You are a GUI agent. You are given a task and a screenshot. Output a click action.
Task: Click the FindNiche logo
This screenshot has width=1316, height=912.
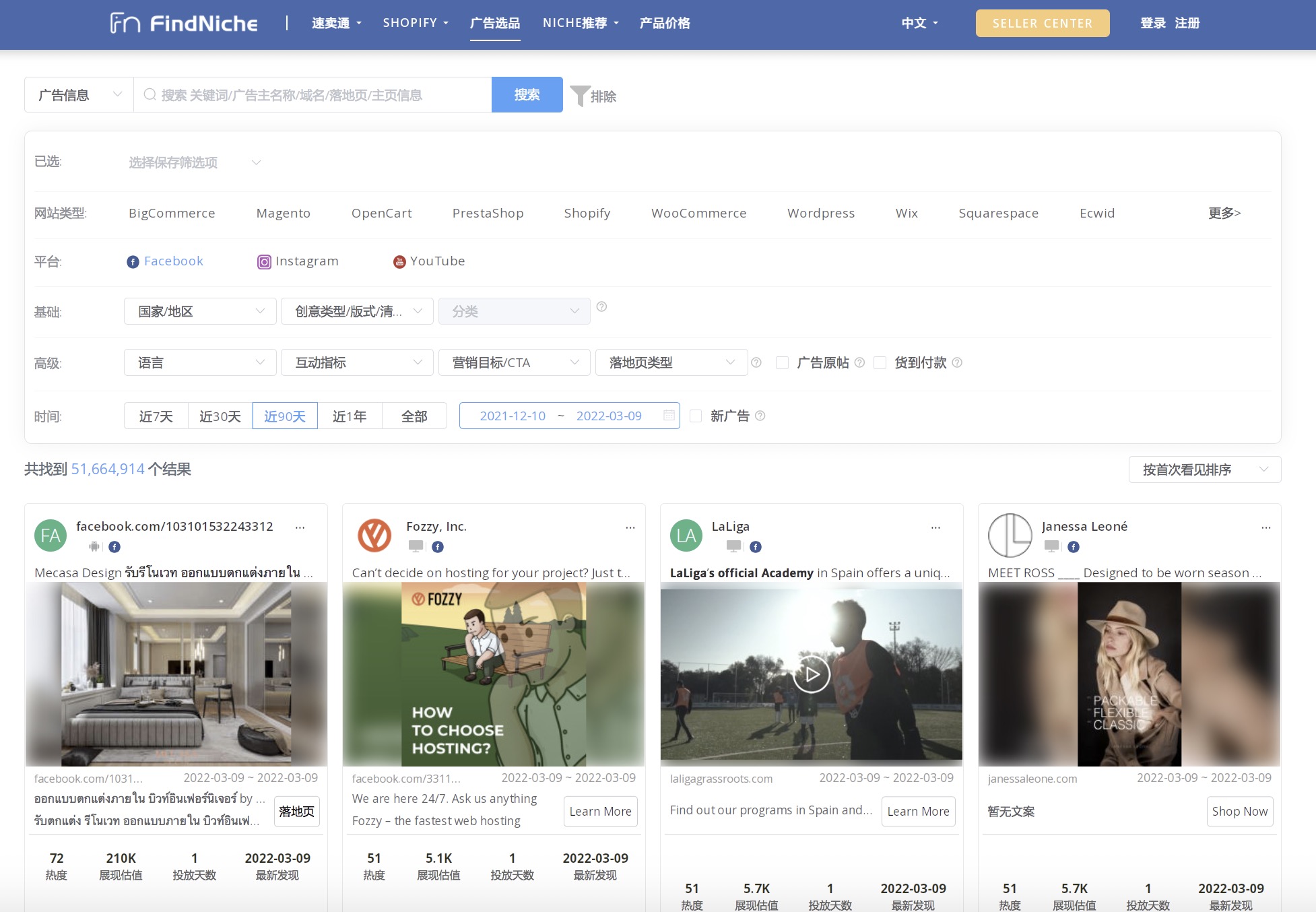coord(184,24)
